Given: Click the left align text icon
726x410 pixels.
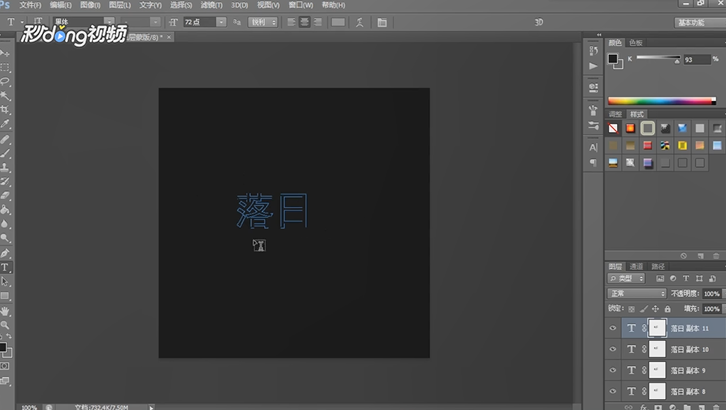Looking at the screenshot, I should pos(291,22).
